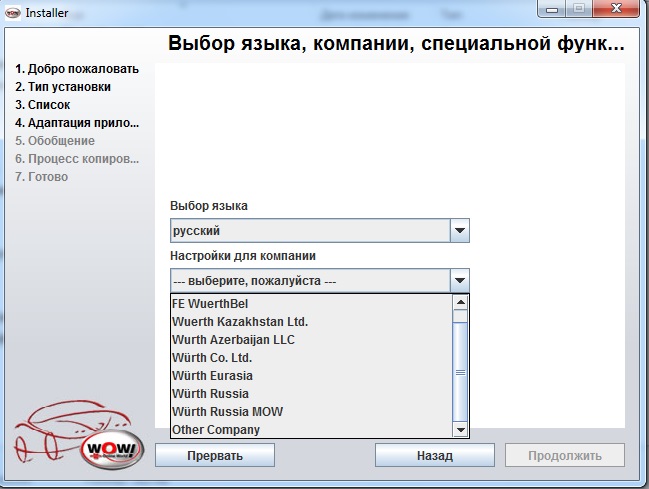The image size is (649, 489).
Task: Click the Installer title bar app icon
Action: click(13, 13)
